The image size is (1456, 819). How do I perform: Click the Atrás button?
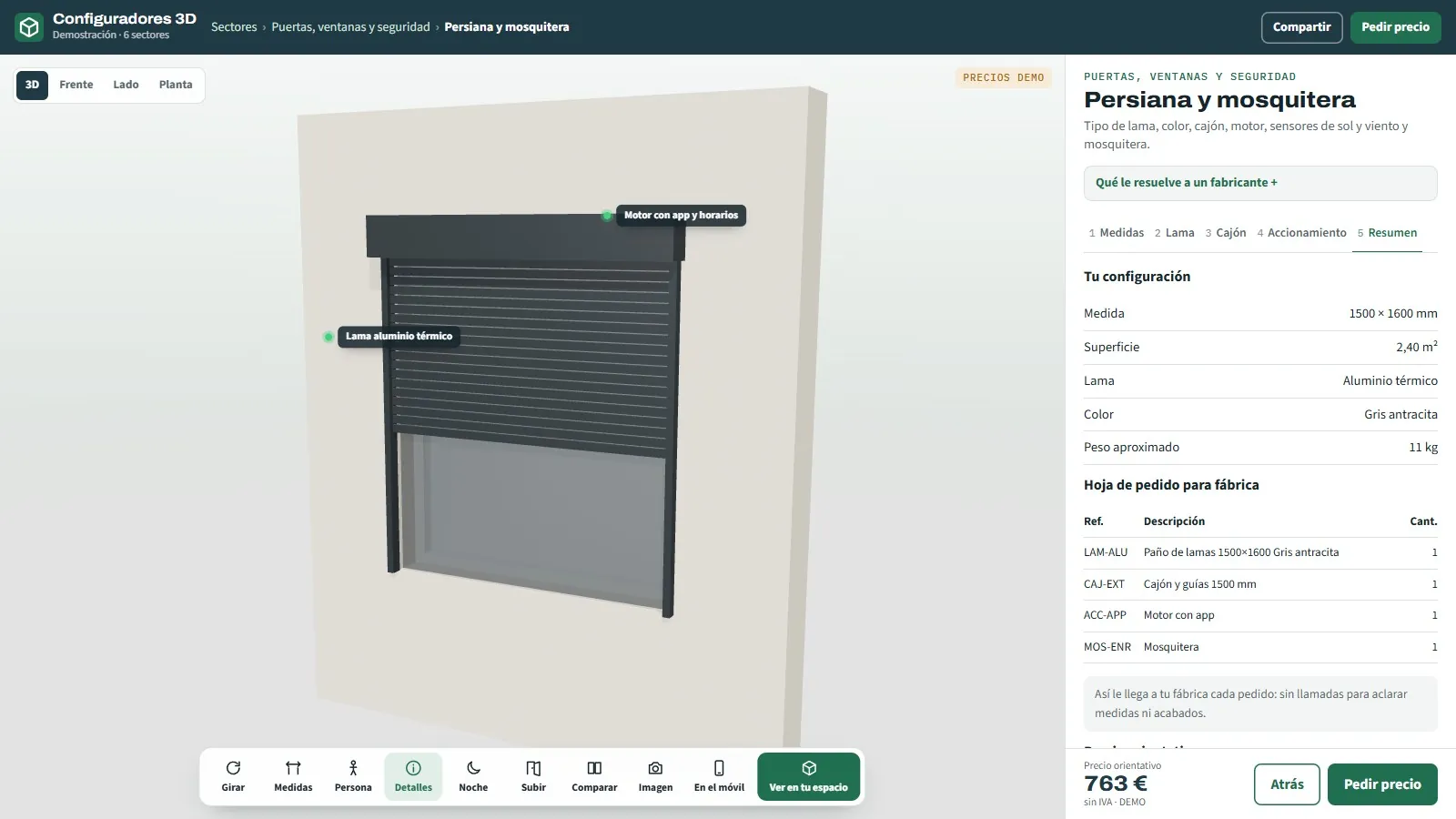(1287, 784)
